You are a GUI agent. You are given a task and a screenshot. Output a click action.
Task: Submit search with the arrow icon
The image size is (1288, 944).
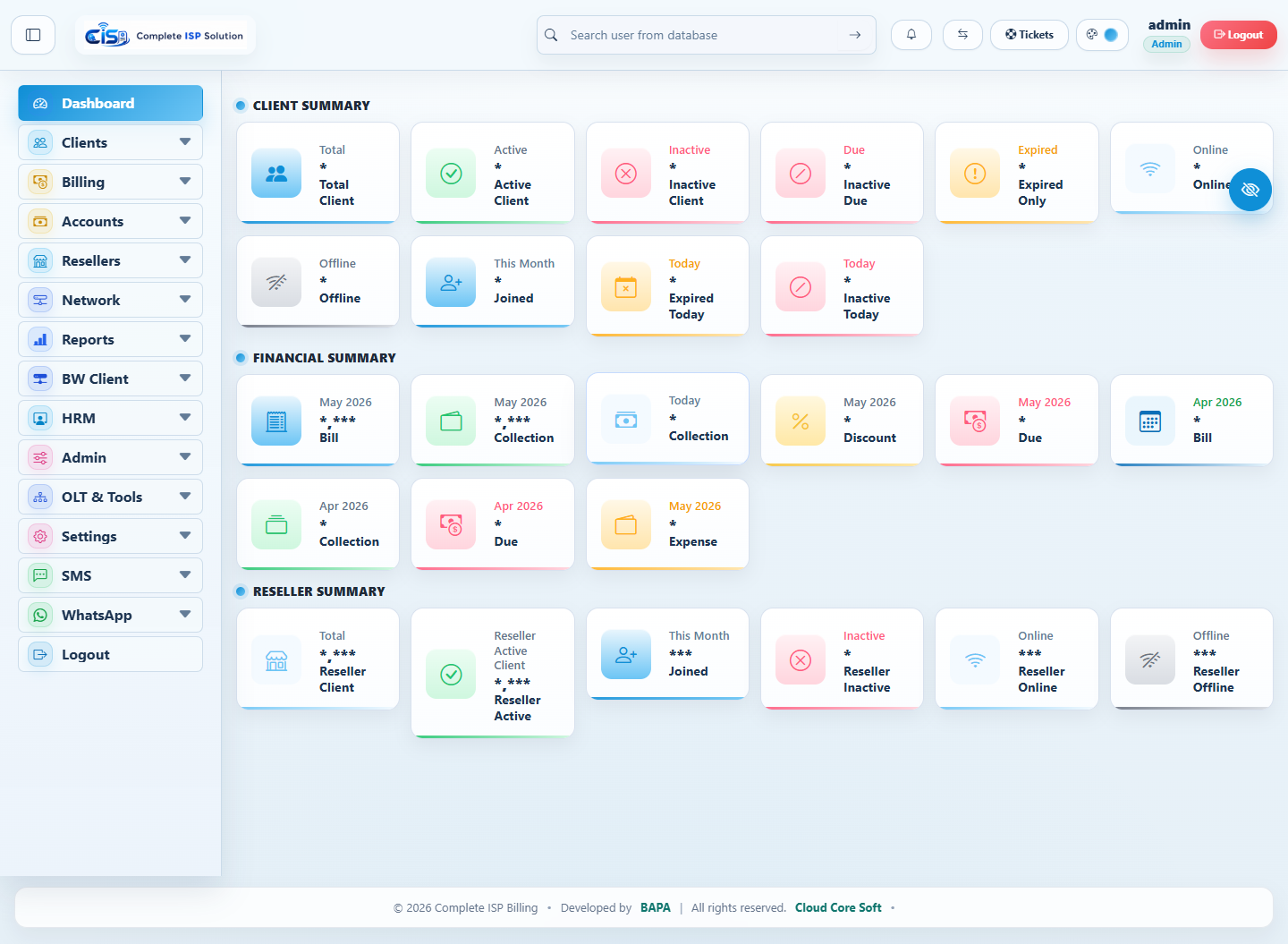click(x=855, y=35)
